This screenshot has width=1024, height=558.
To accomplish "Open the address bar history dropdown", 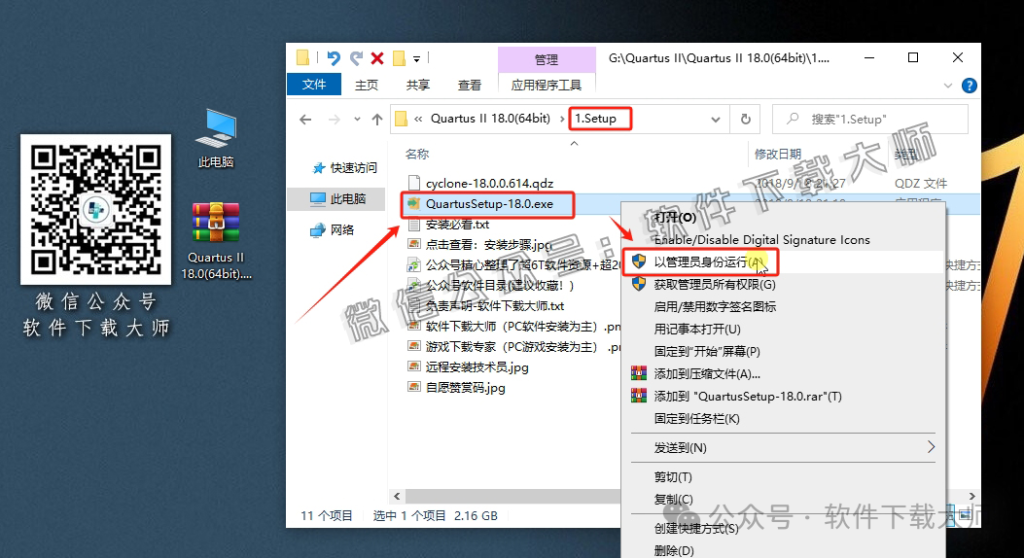I will tap(716, 119).
